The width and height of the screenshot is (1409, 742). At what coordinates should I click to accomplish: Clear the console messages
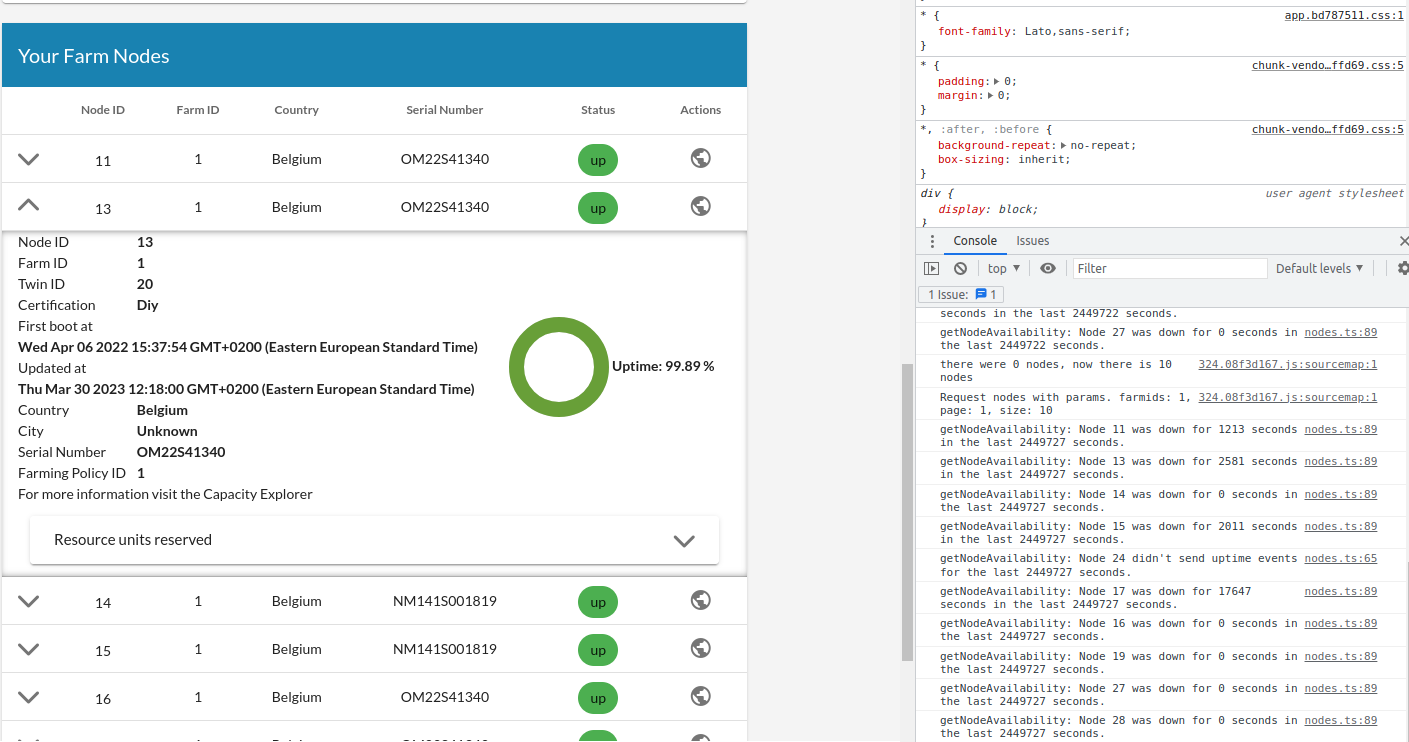960,268
